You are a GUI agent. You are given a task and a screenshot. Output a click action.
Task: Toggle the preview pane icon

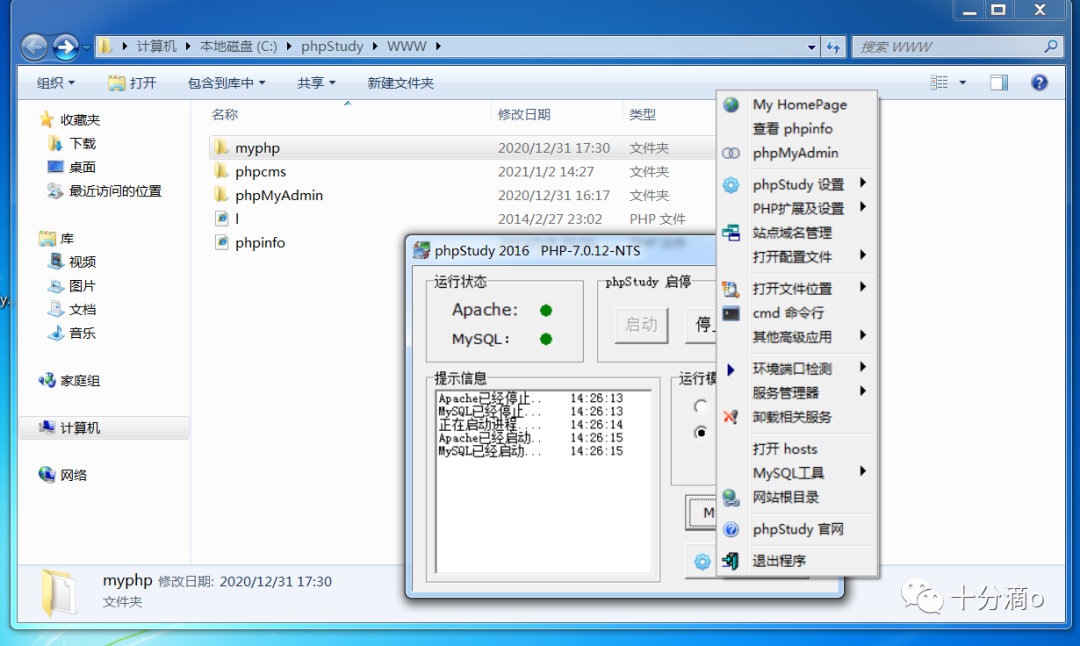point(999,83)
